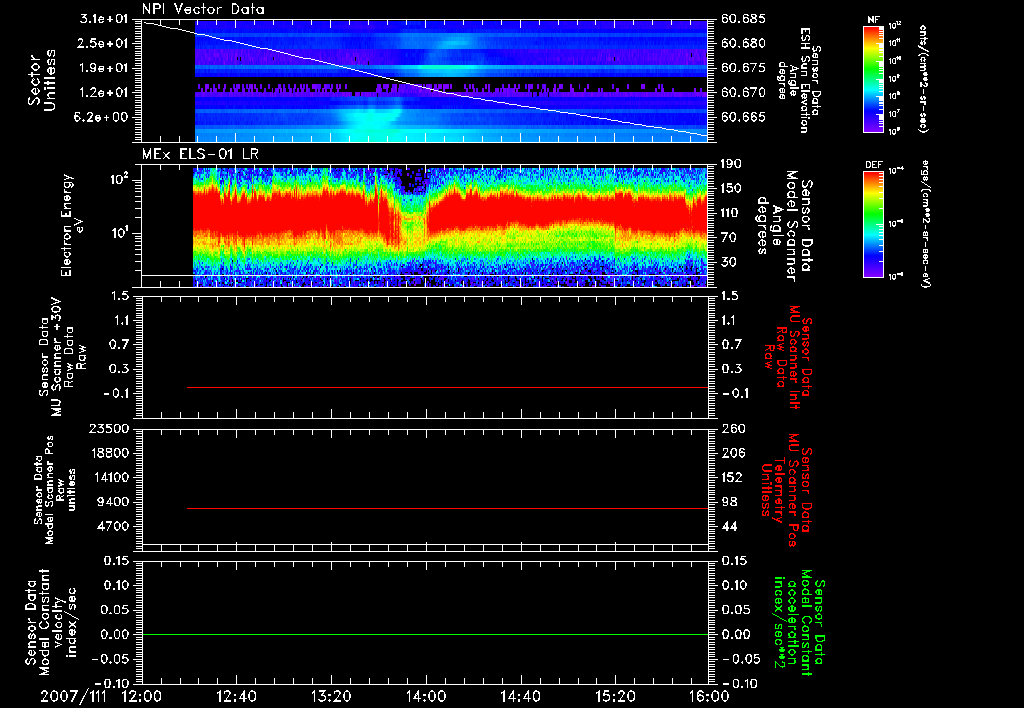Click the '44' telemetry tick value
Screen dimensions: 1024x708
click(x=730, y=526)
